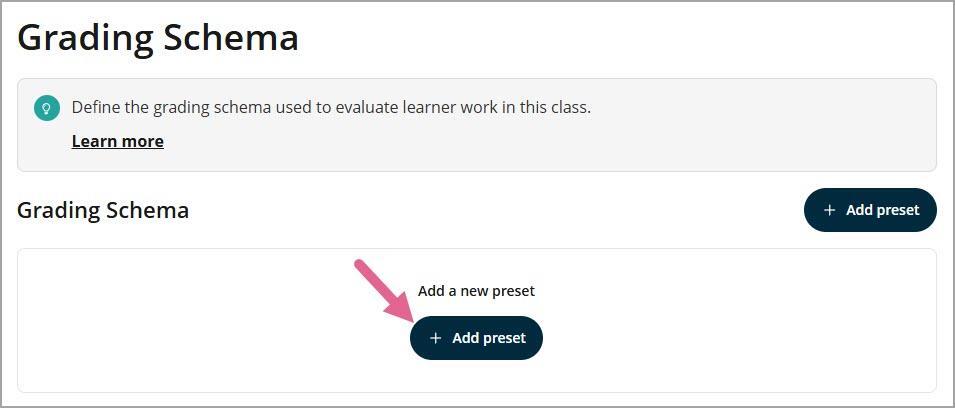Viewport: 955px width, 408px height.
Task: Click the word 'Add' in the center button
Action: coord(466,338)
